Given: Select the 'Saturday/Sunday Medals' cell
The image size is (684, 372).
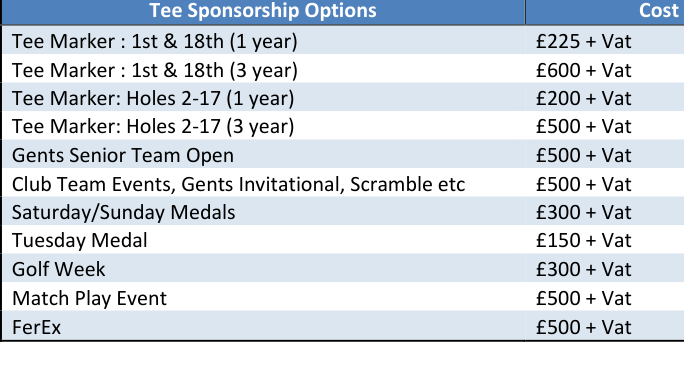Looking at the screenshot, I should [x=263, y=212].
